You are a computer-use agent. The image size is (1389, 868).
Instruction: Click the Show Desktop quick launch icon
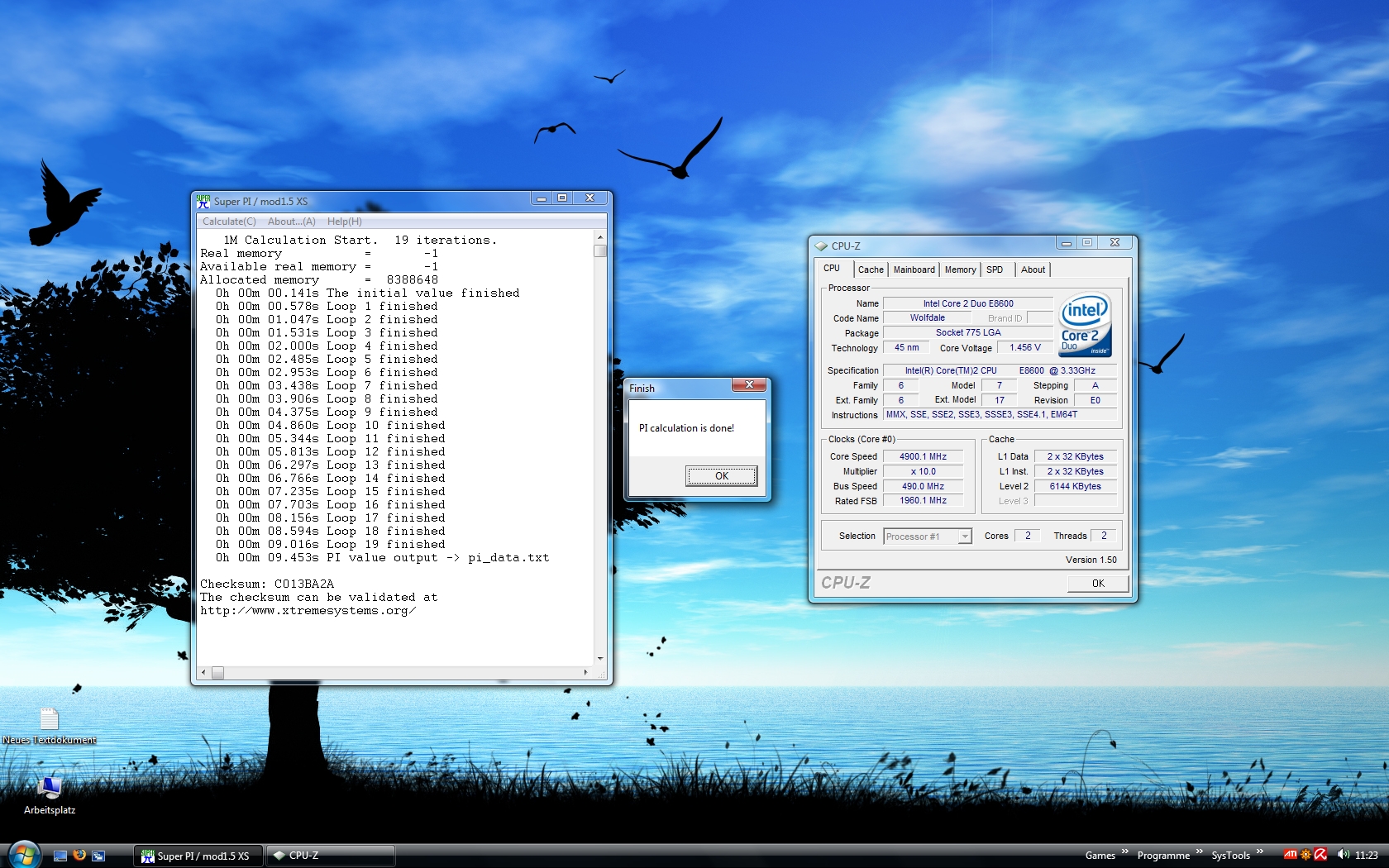tap(60, 855)
